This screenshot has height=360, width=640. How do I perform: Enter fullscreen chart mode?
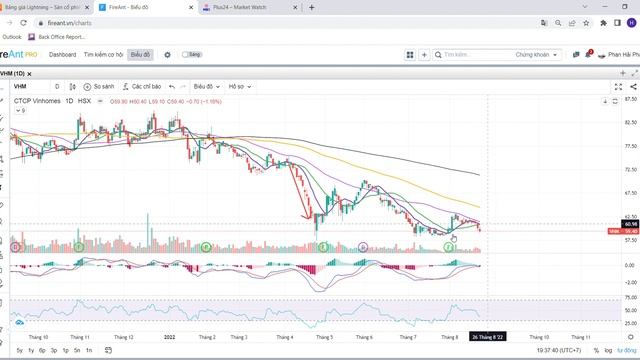(x=618, y=87)
